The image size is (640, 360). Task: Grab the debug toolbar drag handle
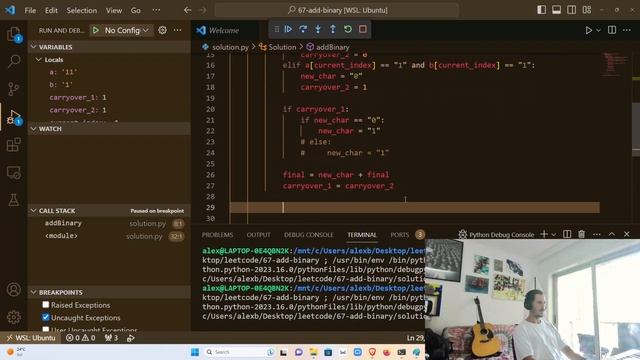pos(277,29)
